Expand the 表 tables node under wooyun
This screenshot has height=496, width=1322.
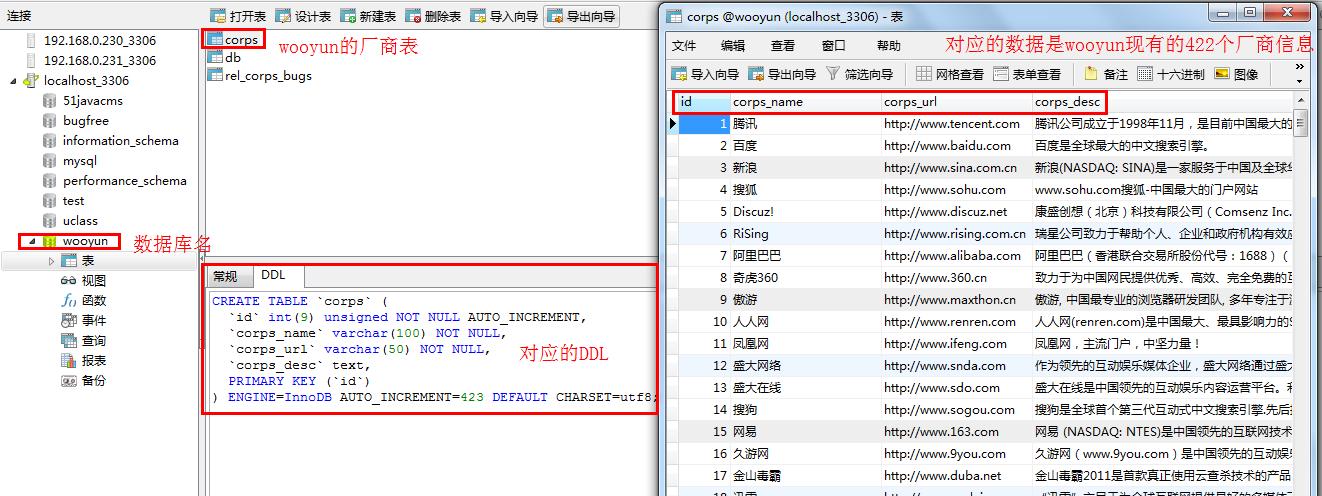(x=52, y=261)
